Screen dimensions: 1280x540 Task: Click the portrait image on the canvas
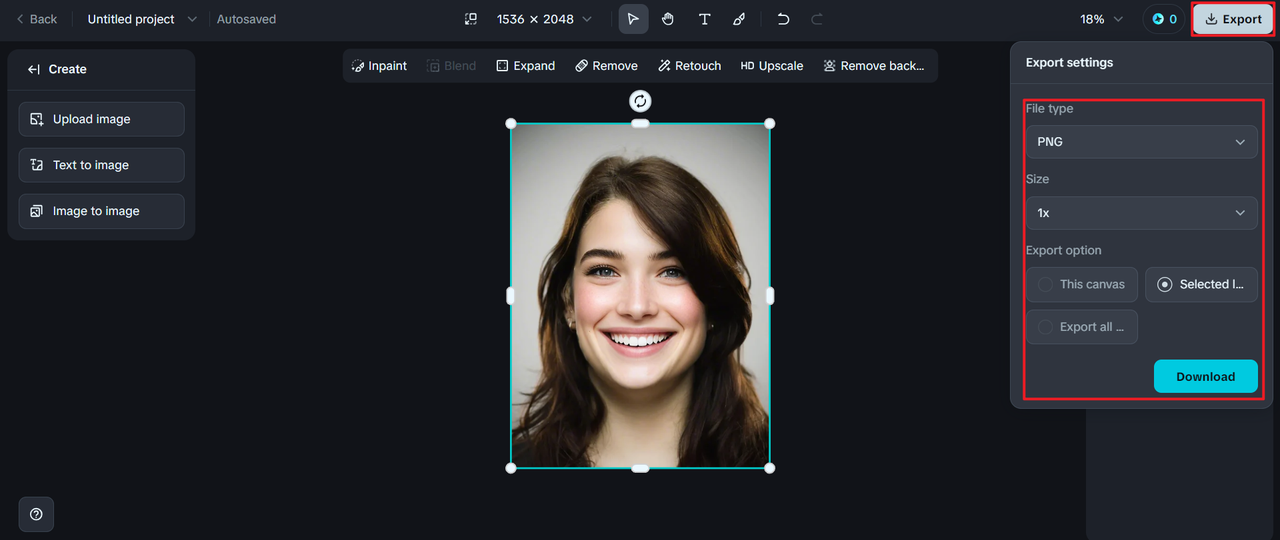(x=640, y=296)
